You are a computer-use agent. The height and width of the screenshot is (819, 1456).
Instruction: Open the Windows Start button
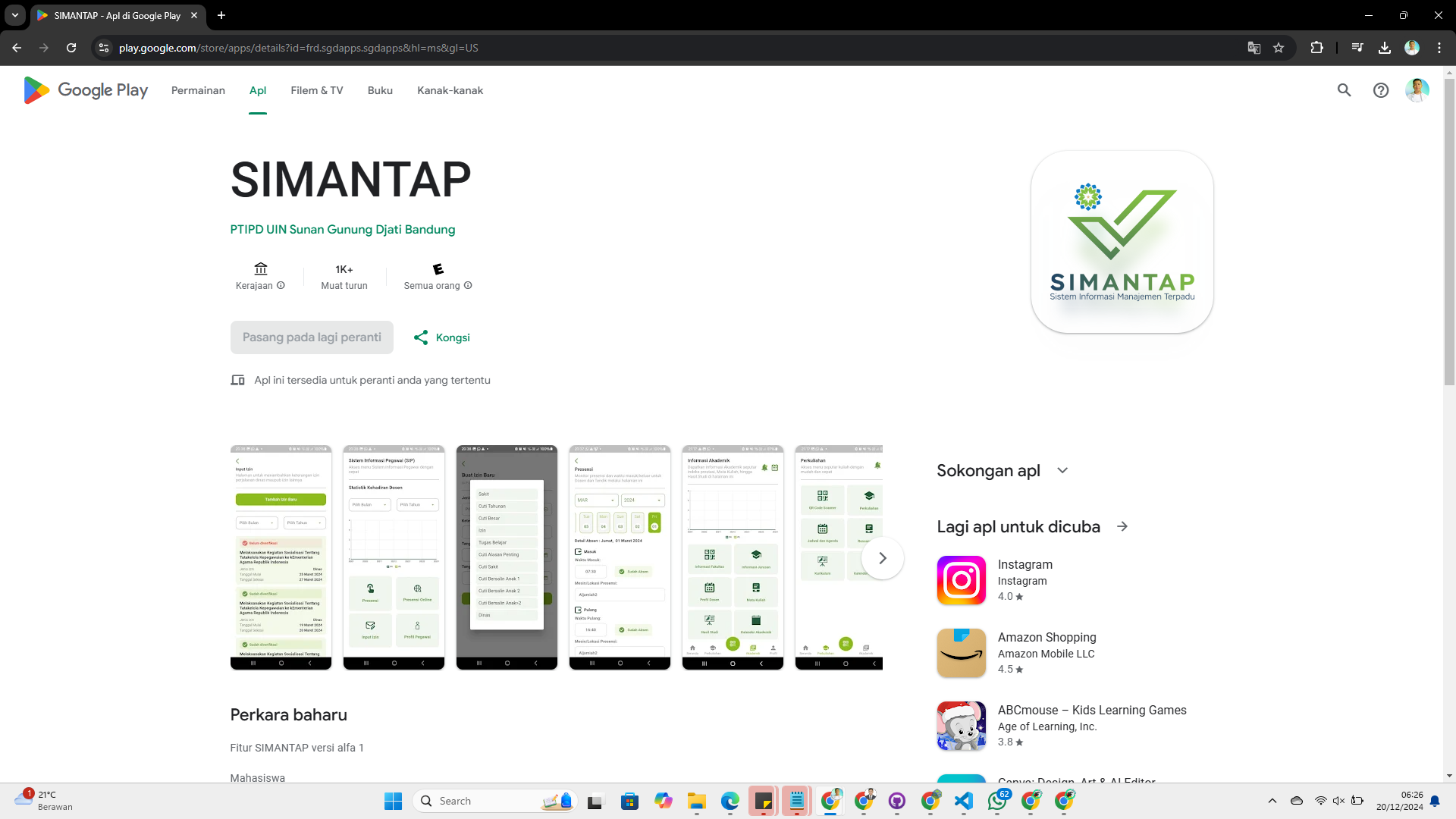[x=393, y=801]
